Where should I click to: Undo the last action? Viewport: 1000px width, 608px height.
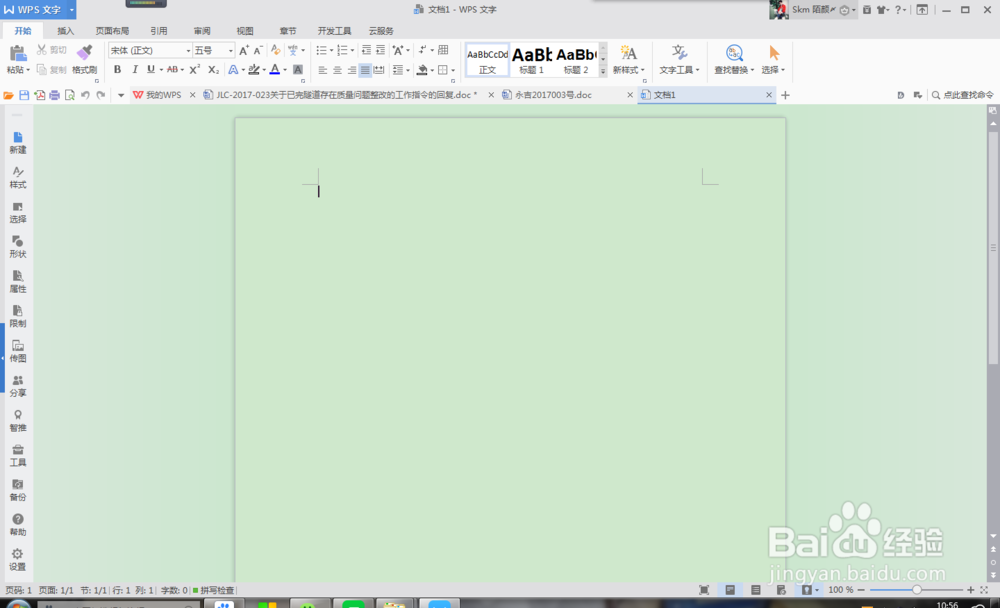[x=85, y=95]
